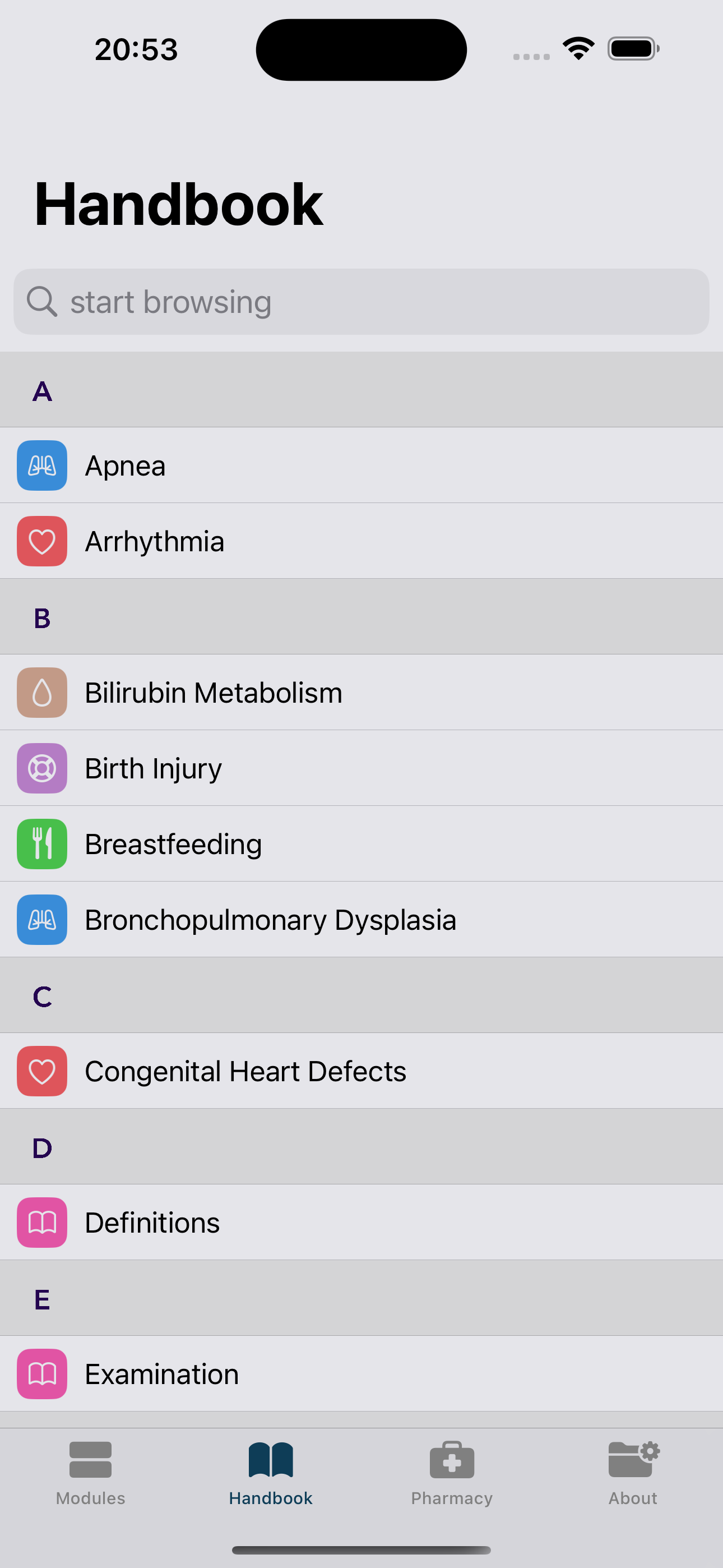Open the Breastfeeding topic
The image size is (723, 1568).
[x=361, y=843]
